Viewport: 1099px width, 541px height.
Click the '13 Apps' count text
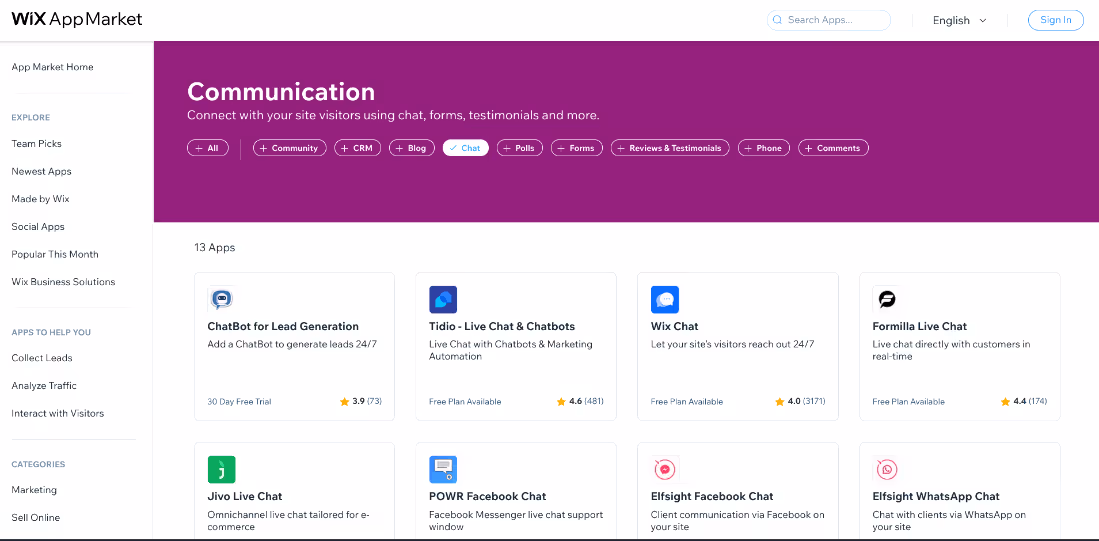[x=214, y=247]
